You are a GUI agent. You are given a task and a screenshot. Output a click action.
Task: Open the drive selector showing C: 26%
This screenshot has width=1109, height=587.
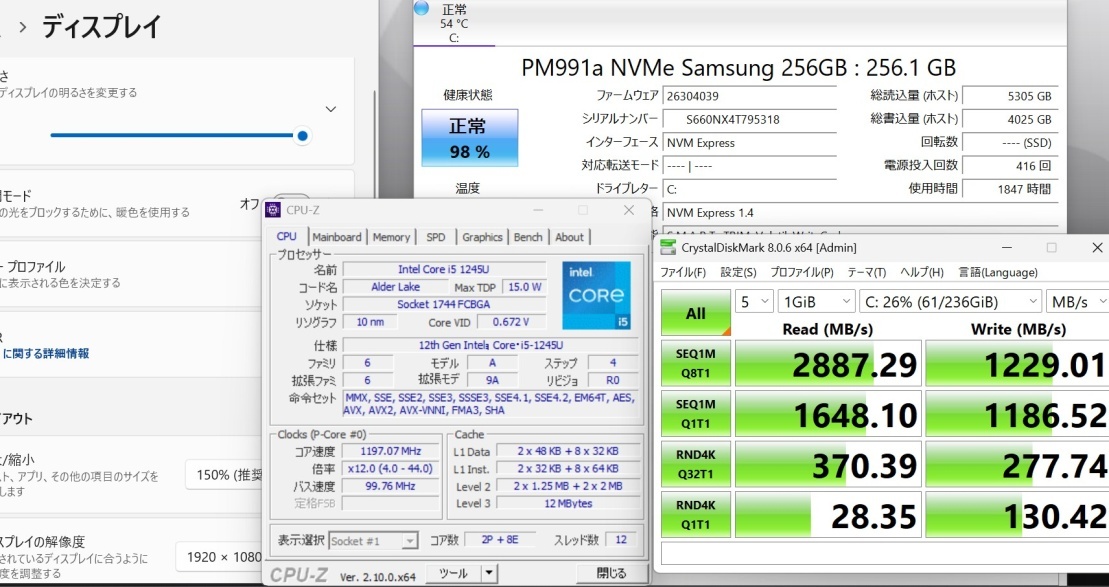pos(950,302)
